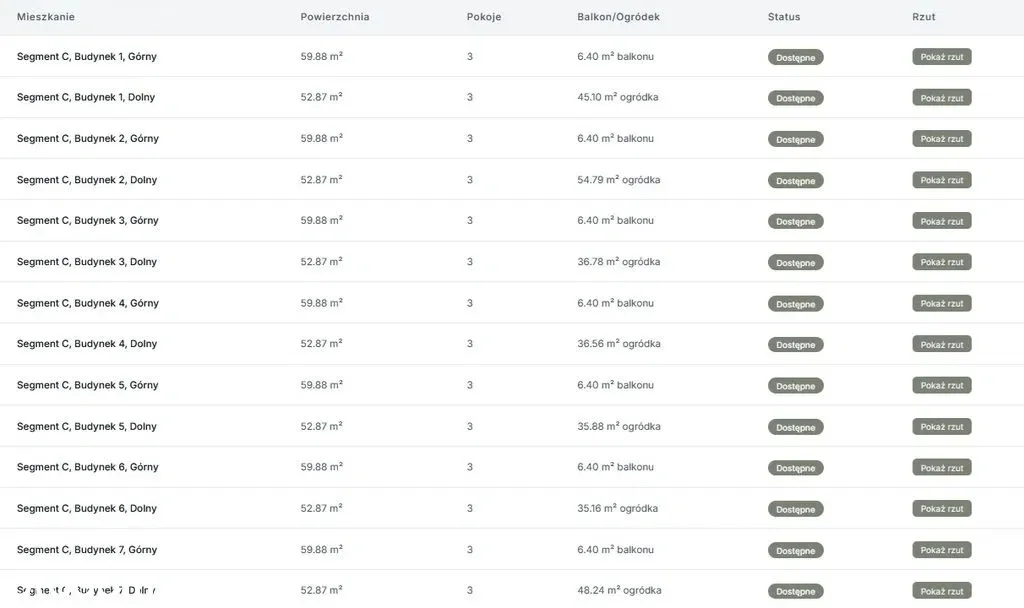Click the 54.79 m² ogródka cell

pos(618,180)
